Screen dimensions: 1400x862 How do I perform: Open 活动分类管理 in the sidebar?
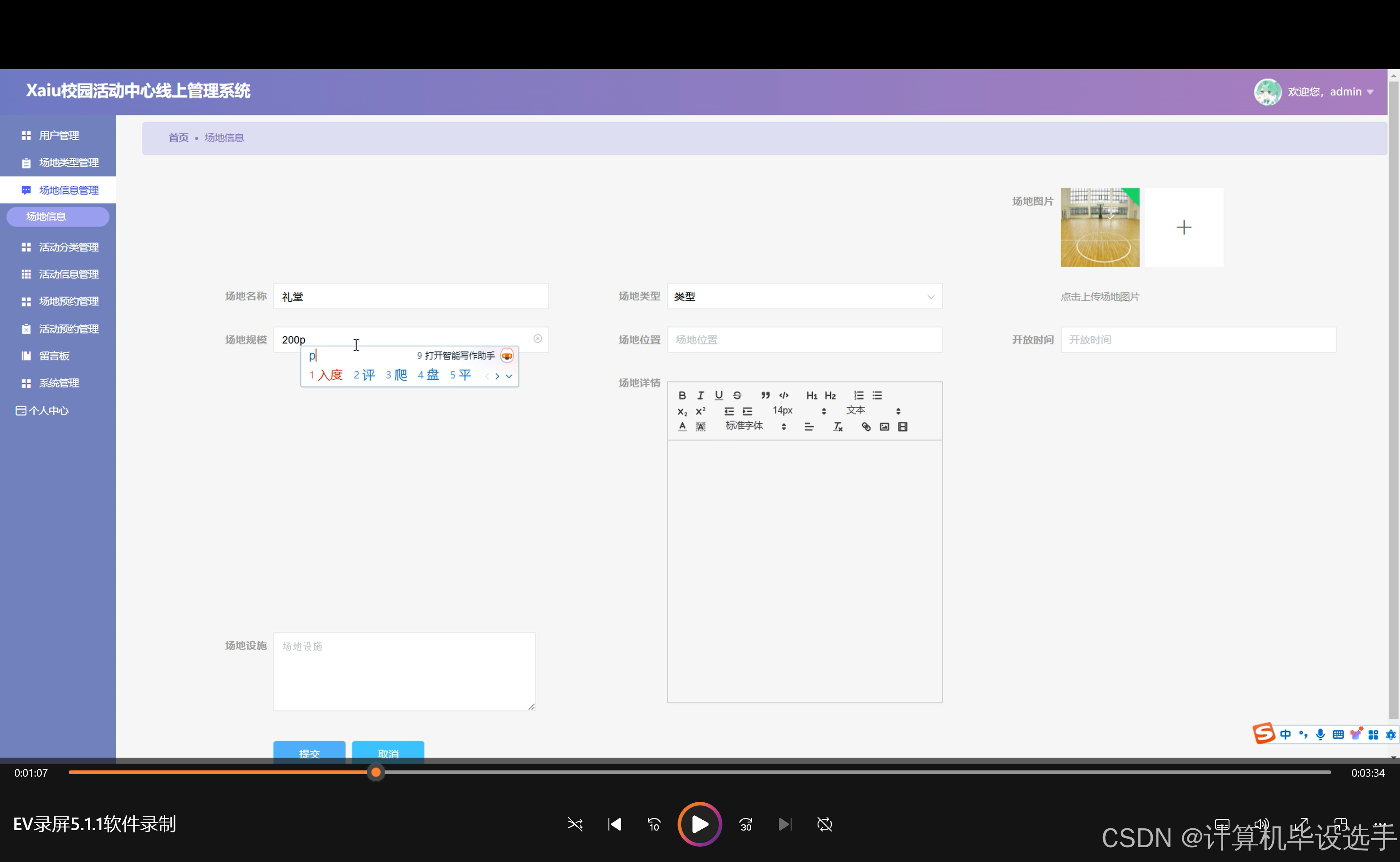pyautogui.click(x=58, y=247)
